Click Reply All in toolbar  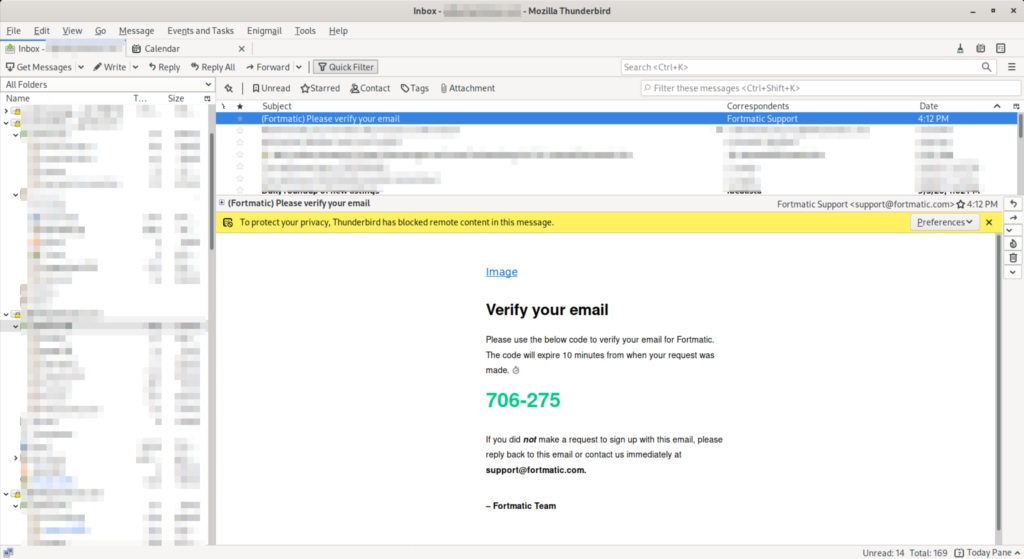(x=213, y=67)
